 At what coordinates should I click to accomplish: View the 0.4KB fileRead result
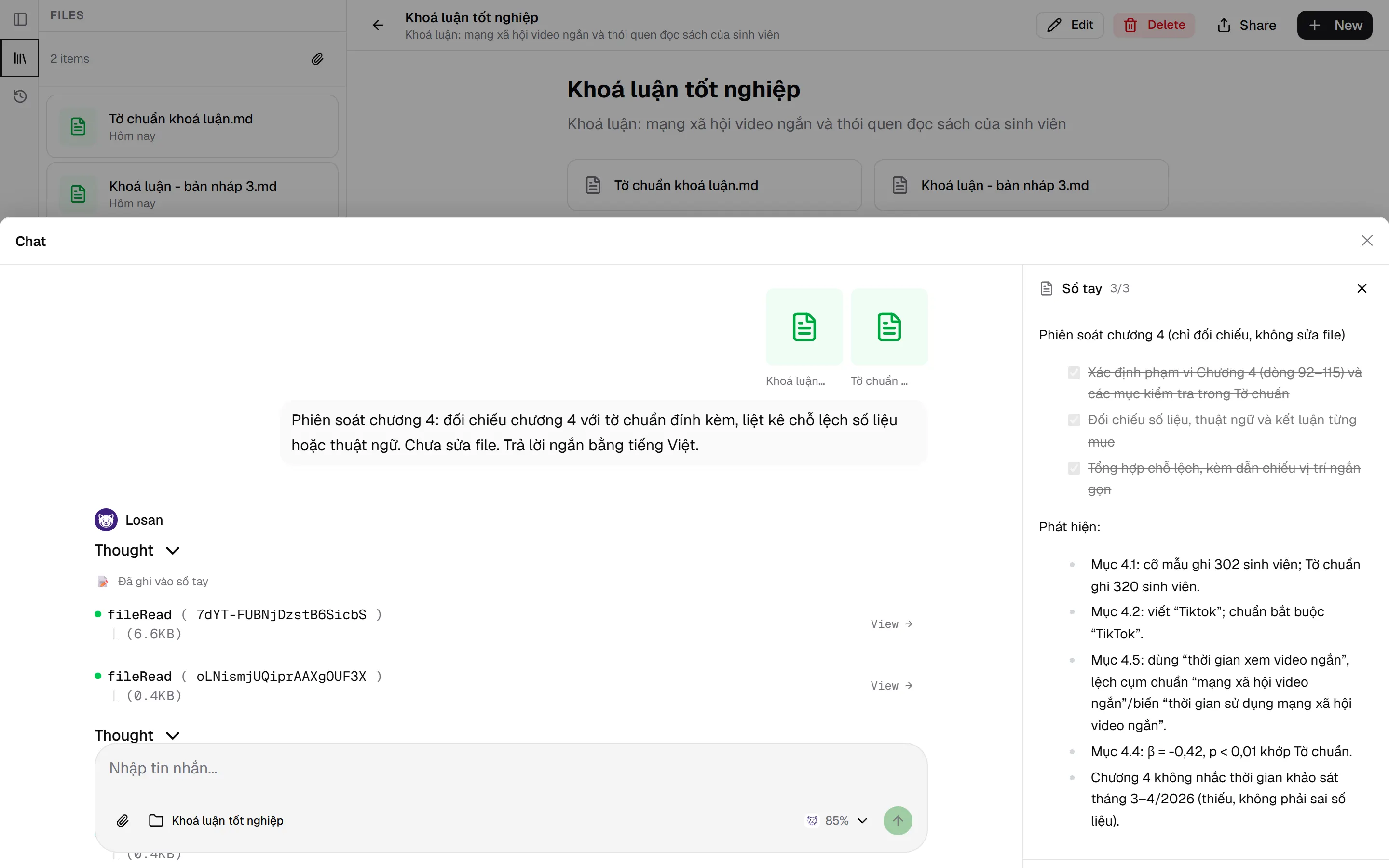(891, 685)
